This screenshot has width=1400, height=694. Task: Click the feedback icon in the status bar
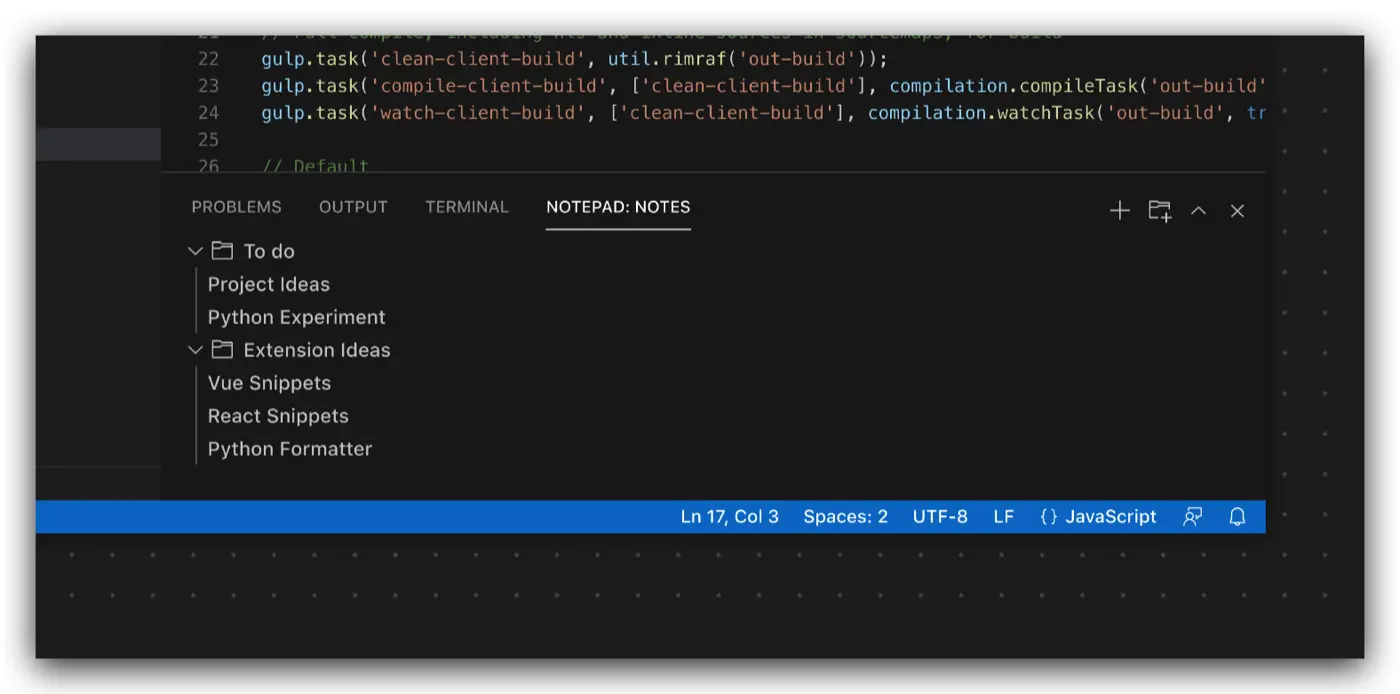tap(1192, 517)
